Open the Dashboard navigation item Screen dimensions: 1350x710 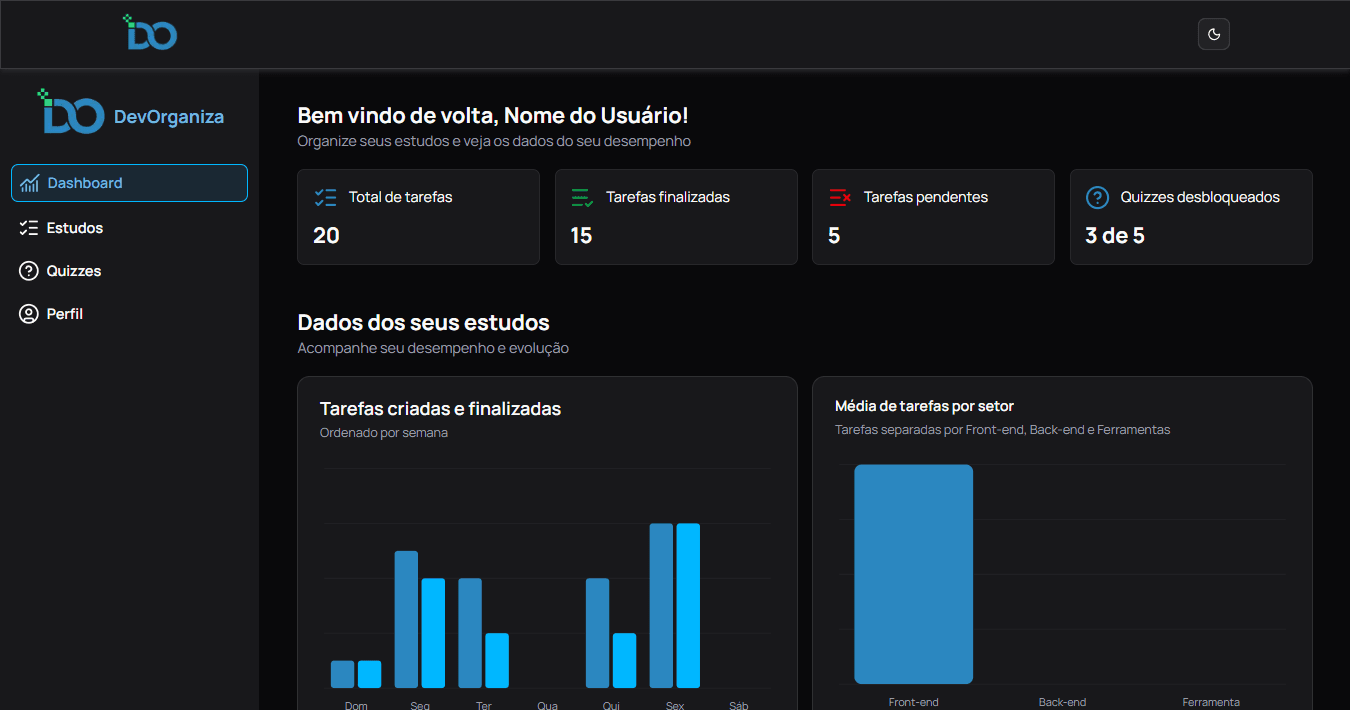(x=129, y=183)
